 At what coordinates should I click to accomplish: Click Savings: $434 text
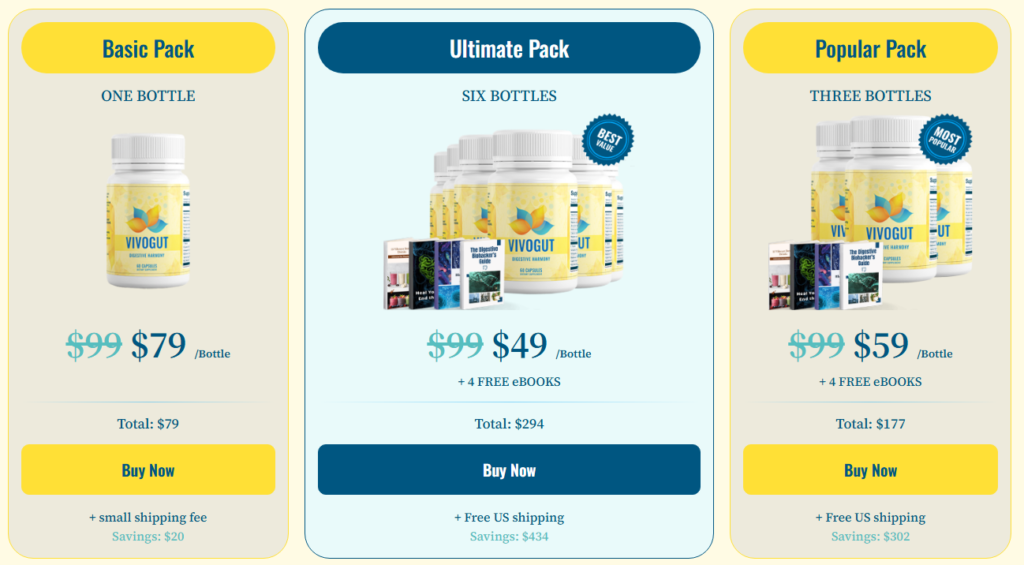pyautogui.click(x=509, y=537)
